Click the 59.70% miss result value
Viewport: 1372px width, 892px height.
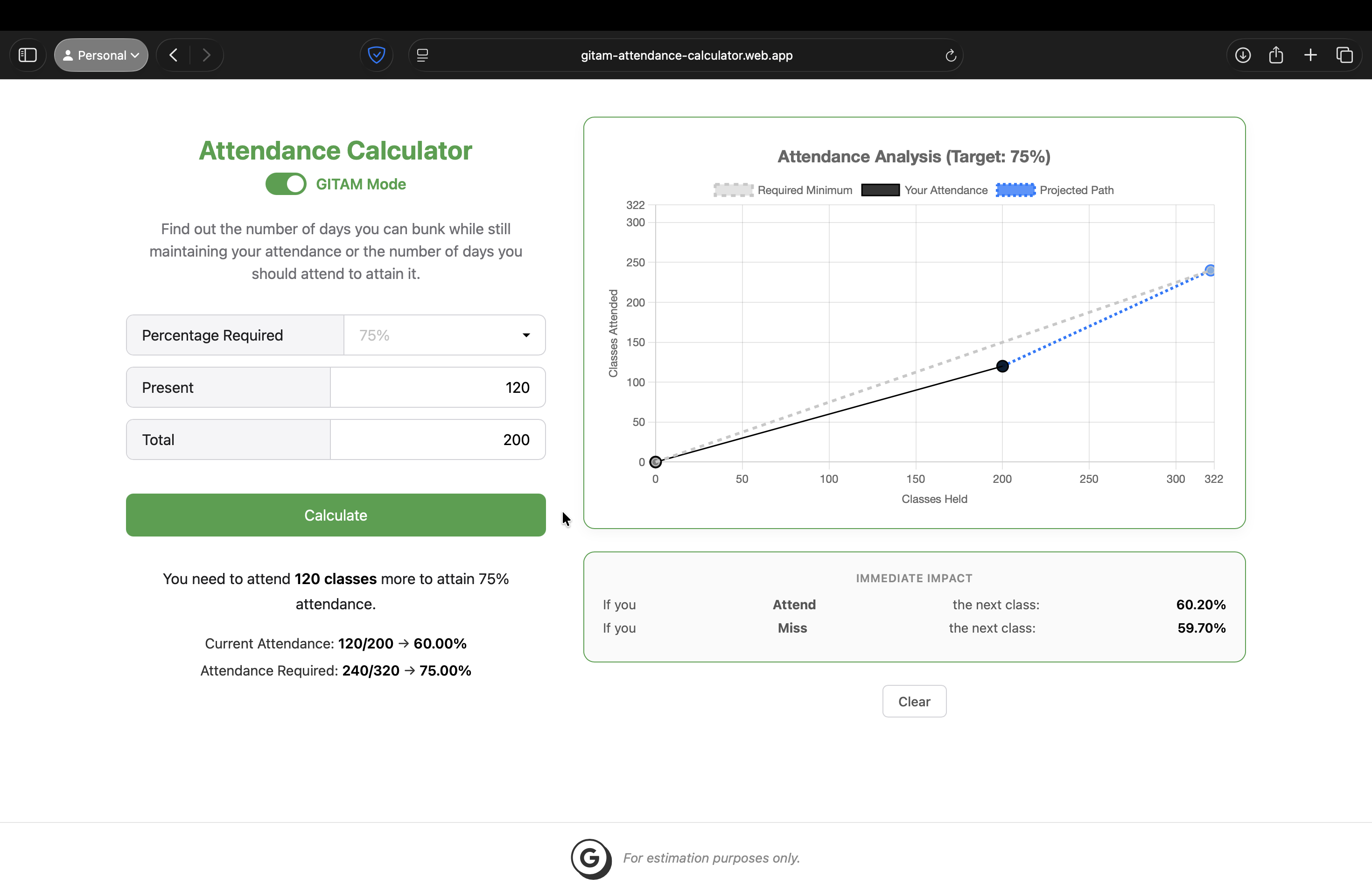[1201, 628]
